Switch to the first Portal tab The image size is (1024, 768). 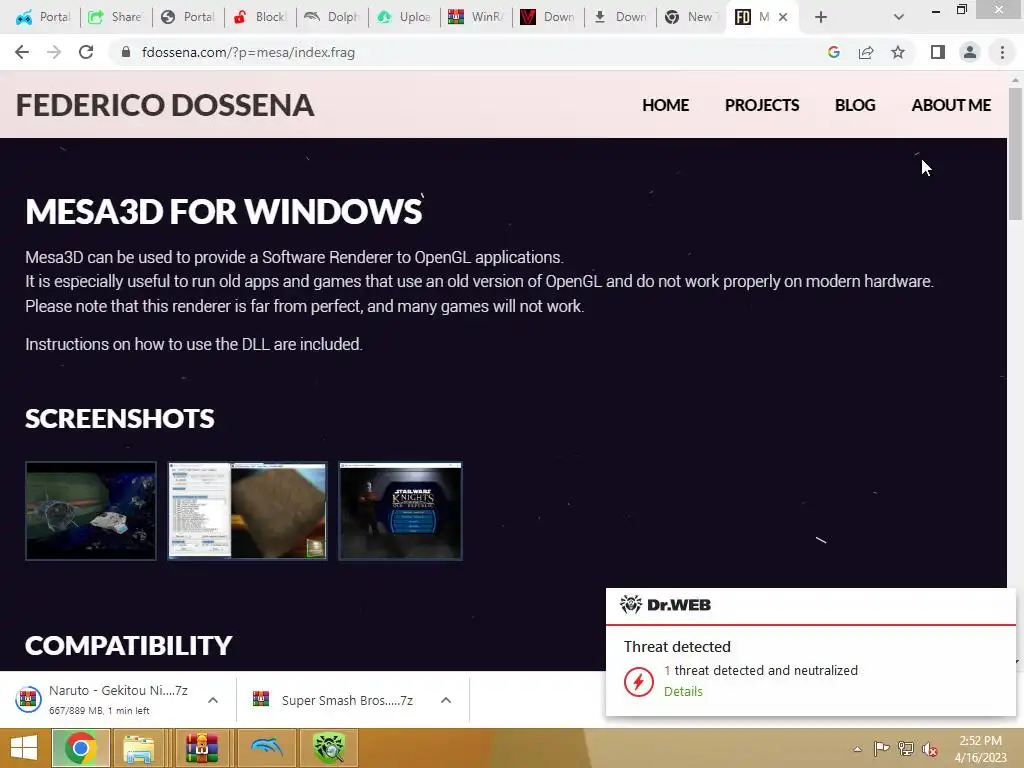[x=43, y=17]
